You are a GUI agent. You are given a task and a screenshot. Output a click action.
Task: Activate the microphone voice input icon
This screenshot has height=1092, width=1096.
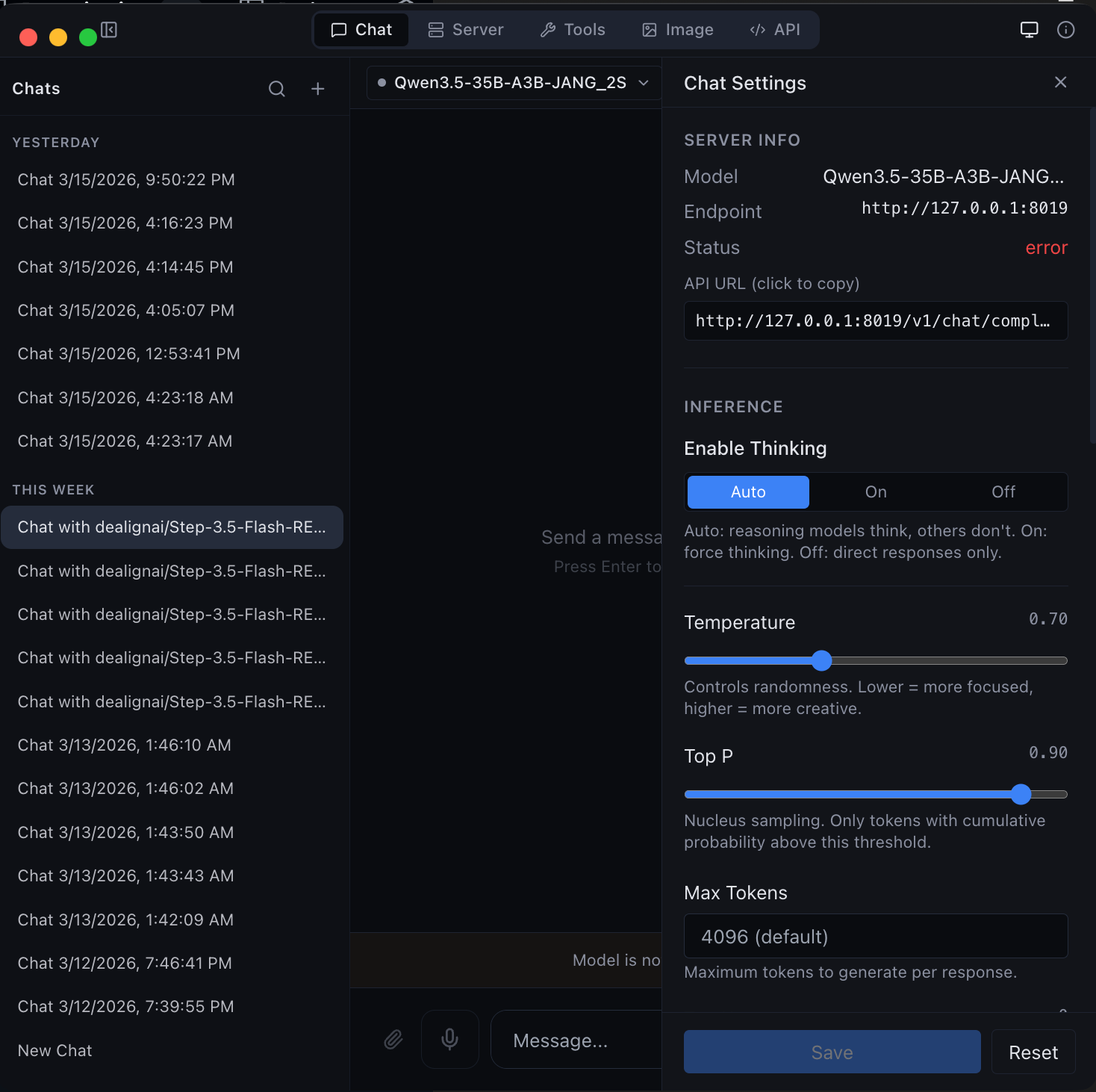point(449,1039)
